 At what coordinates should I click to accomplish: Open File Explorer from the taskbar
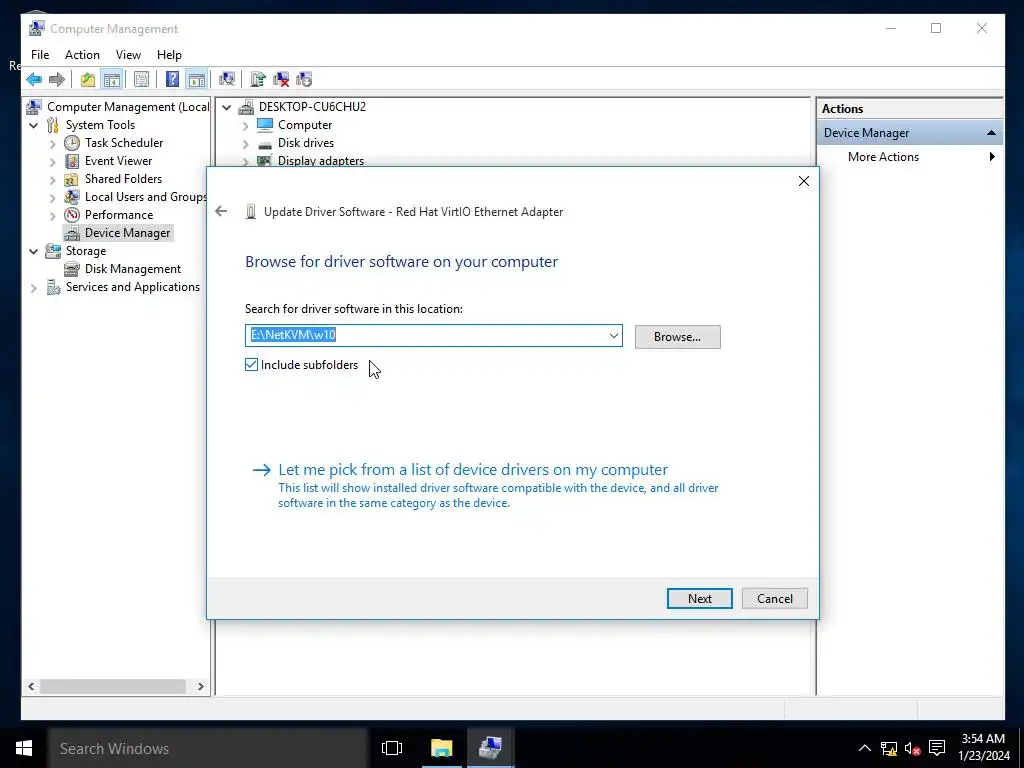coord(441,748)
